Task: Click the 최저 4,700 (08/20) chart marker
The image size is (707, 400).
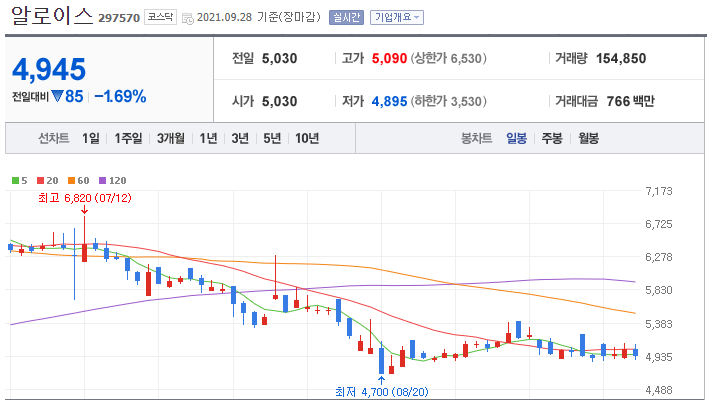Action: coord(381,392)
